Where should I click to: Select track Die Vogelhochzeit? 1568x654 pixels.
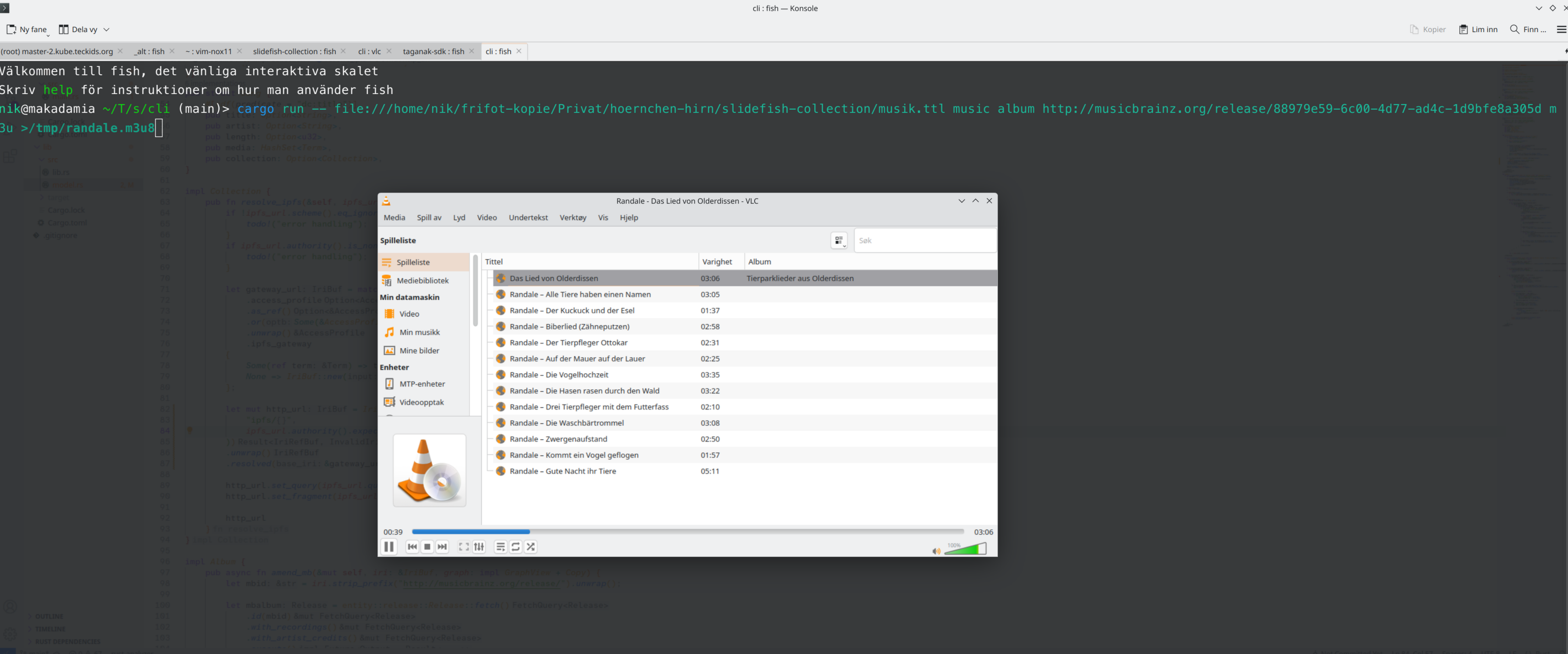(x=745, y=375)
